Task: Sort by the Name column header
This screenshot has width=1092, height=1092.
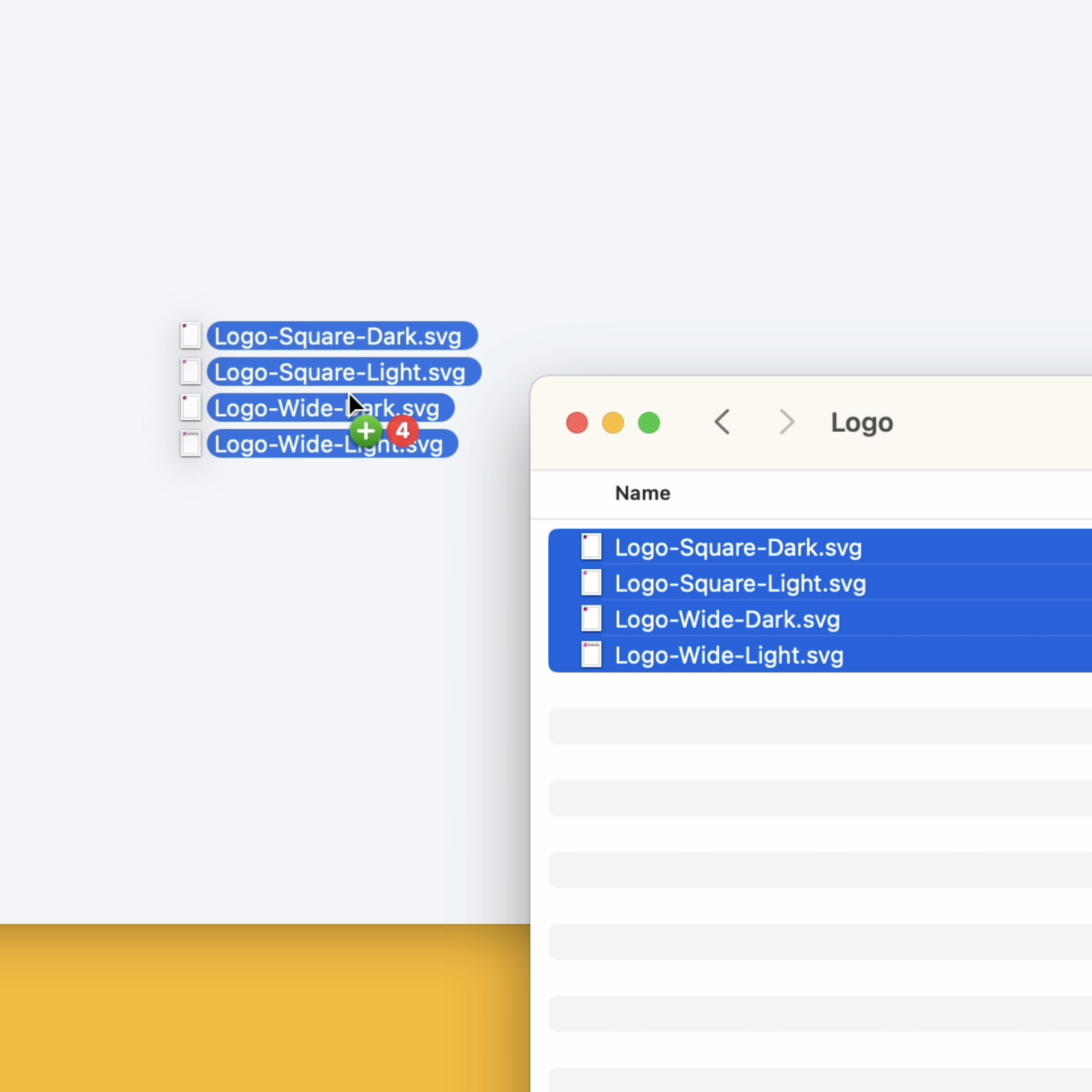Action: (643, 493)
